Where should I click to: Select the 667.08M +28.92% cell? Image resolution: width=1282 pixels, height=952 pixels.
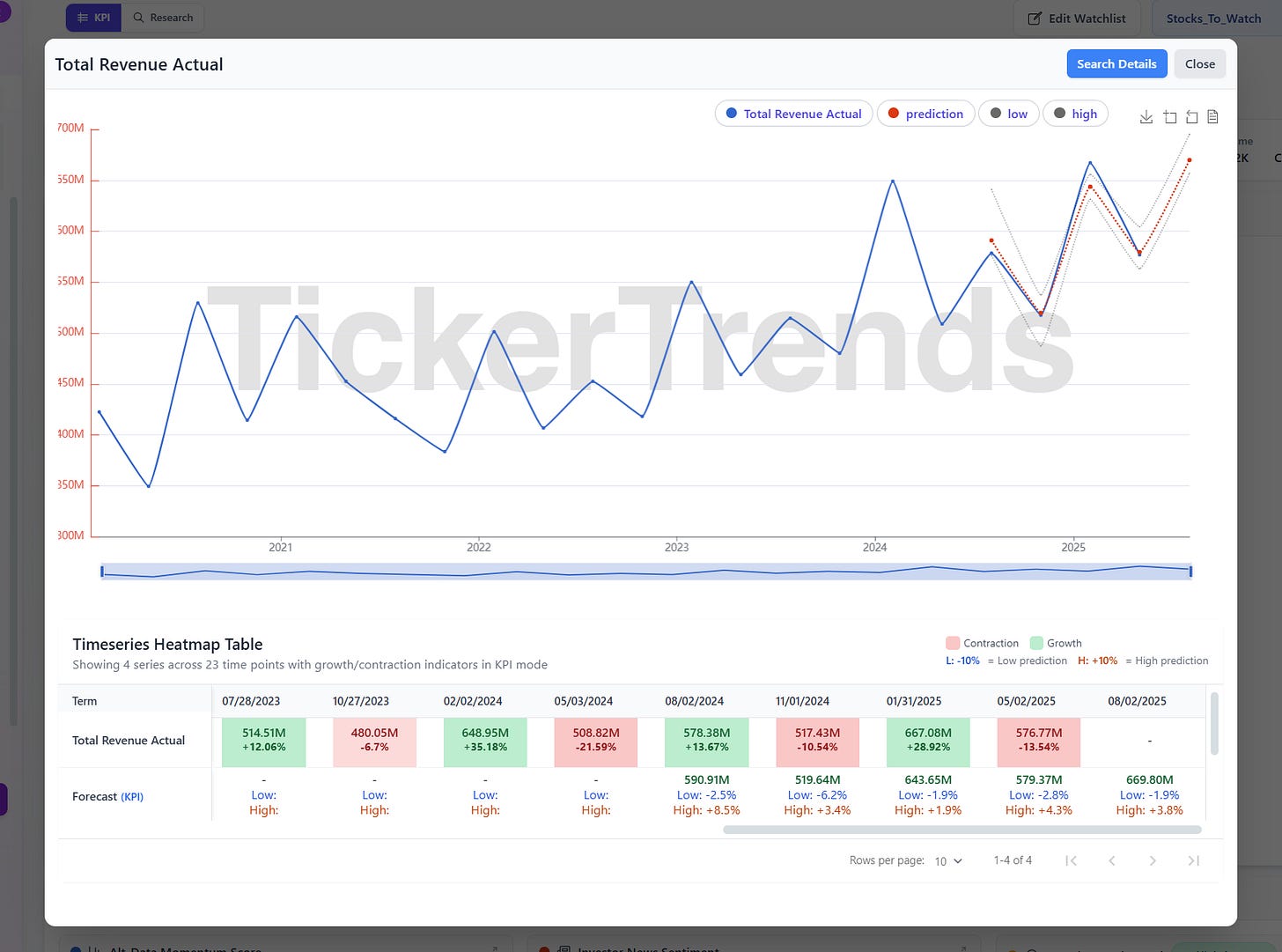tap(928, 742)
